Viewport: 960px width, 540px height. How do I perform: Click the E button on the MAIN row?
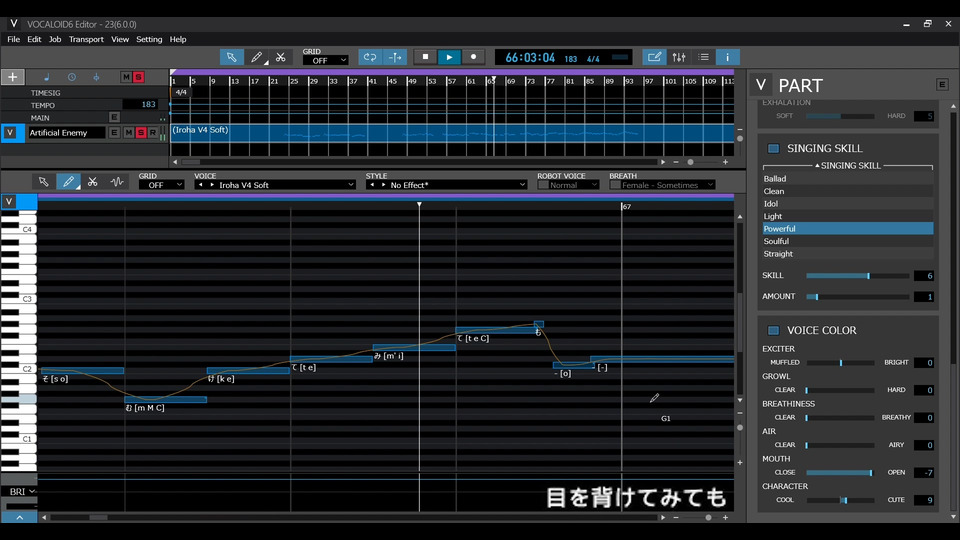[x=114, y=117]
